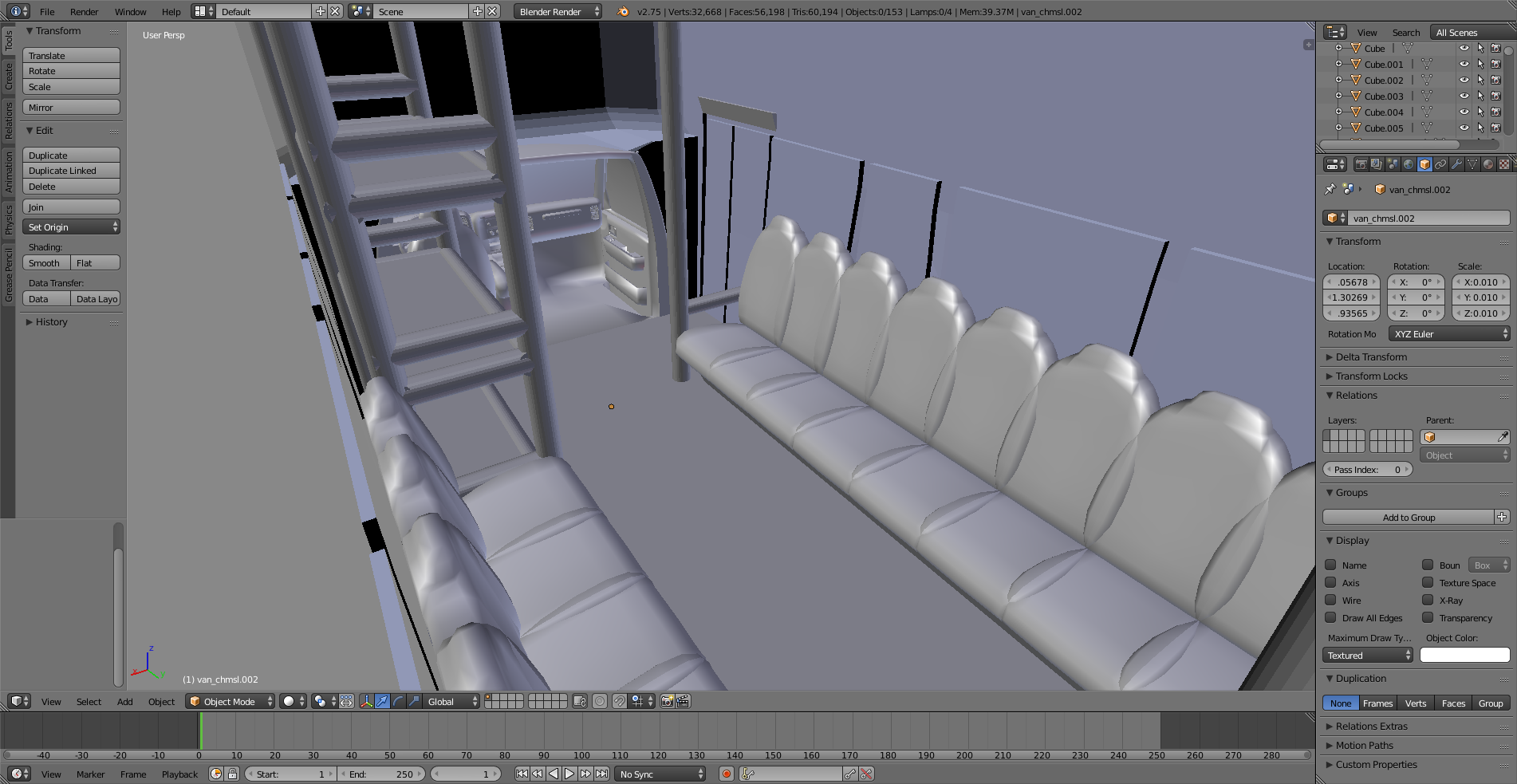
Task: Open the Constraints properties tab icon
Action: point(1440,164)
